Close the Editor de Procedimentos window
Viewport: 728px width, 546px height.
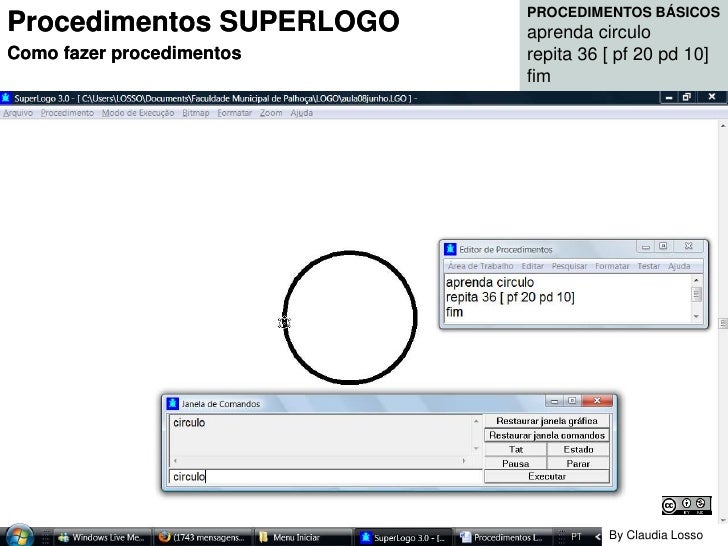click(689, 246)
